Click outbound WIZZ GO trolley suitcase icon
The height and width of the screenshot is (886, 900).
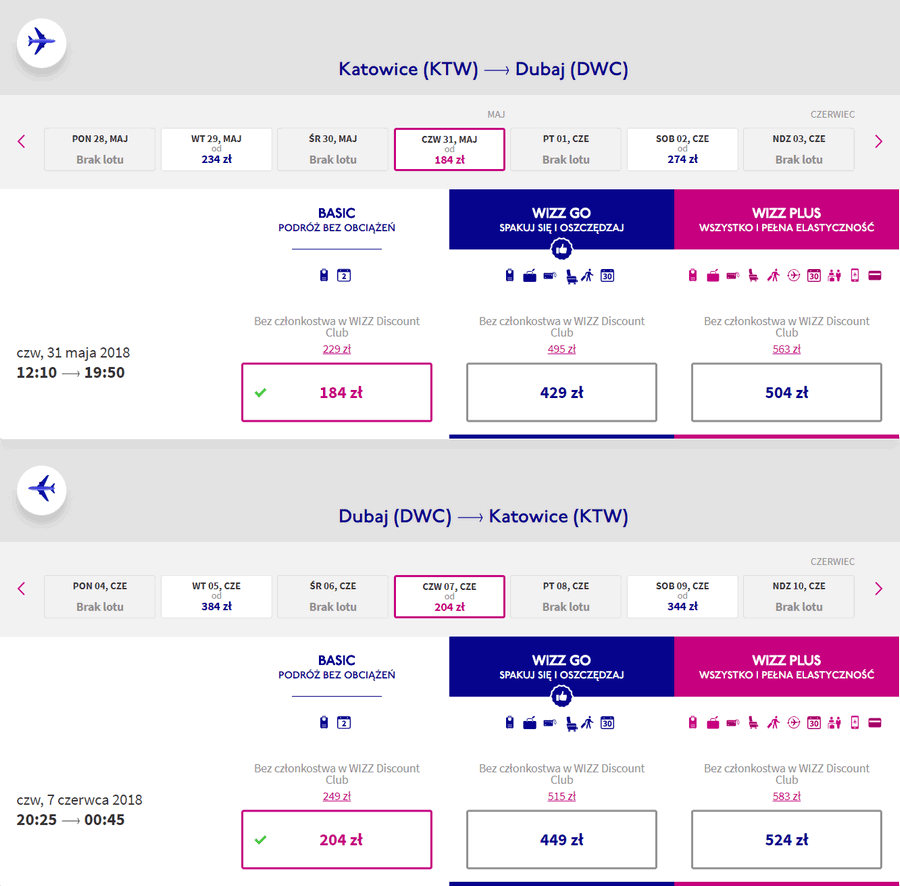pos(530,276)
